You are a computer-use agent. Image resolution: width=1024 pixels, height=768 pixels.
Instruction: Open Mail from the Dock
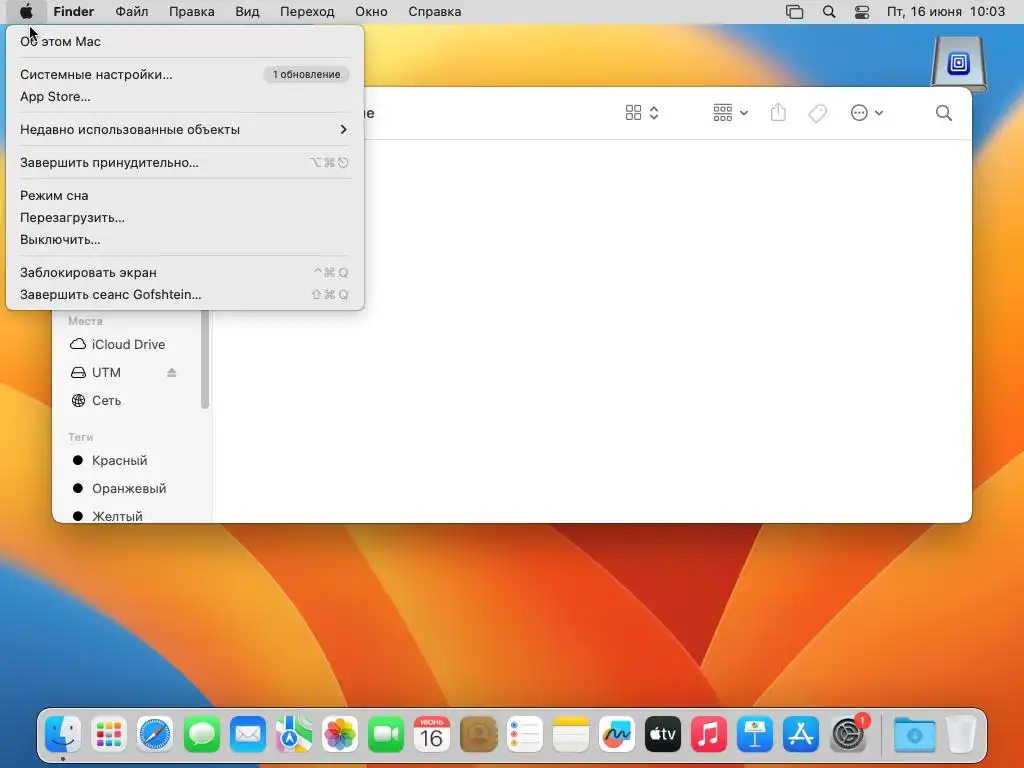click(x=248, y=735)
